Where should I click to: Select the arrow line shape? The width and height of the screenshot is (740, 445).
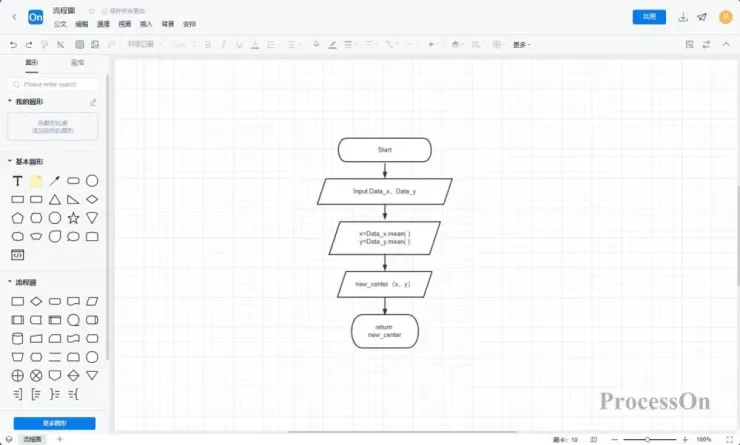pos(55,181)
